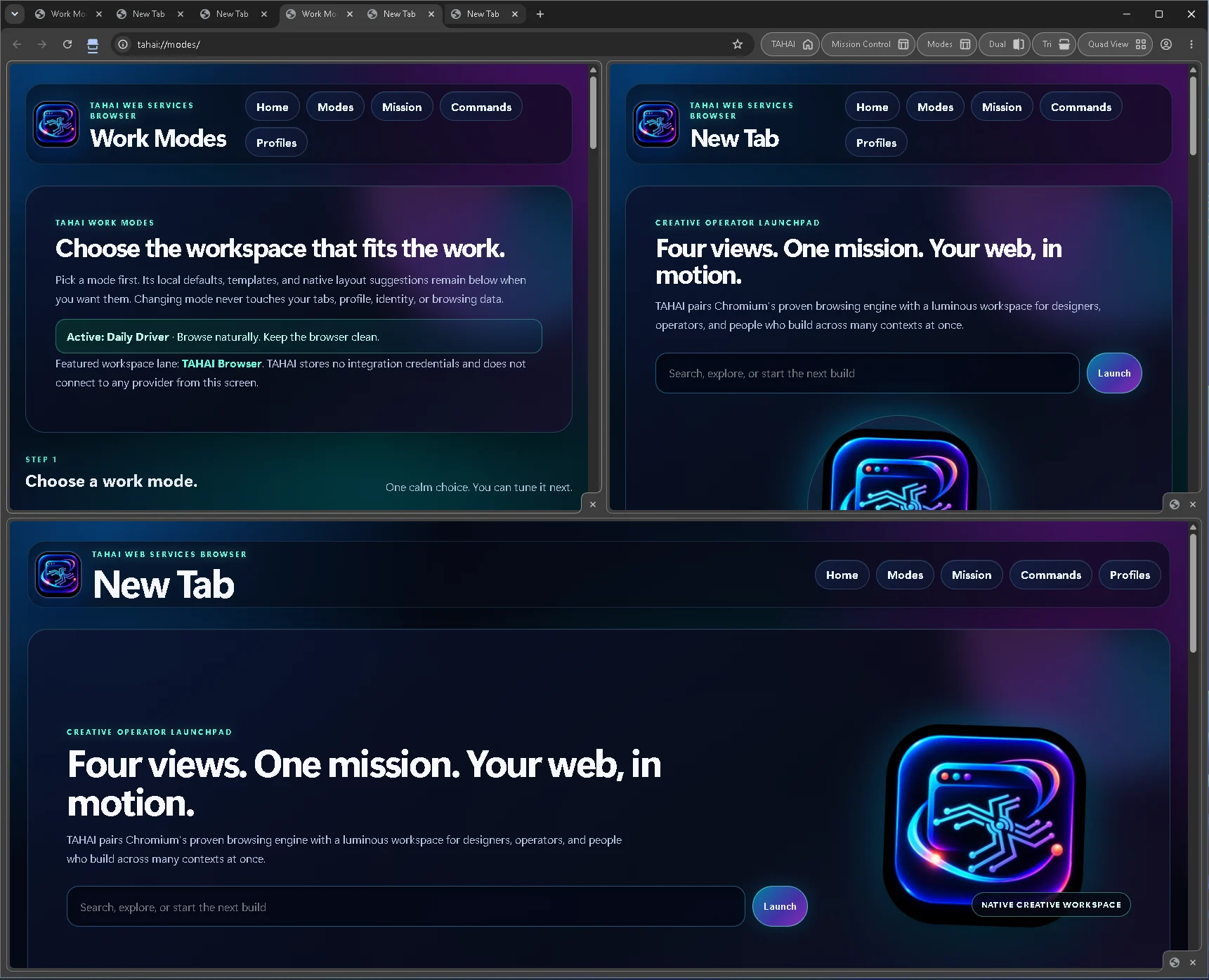Viewport: 1209px width, 980px height.
Task: Click Commands in the bottom New Tab pane
Action: pyautogui.click(x=1051, y=575)
